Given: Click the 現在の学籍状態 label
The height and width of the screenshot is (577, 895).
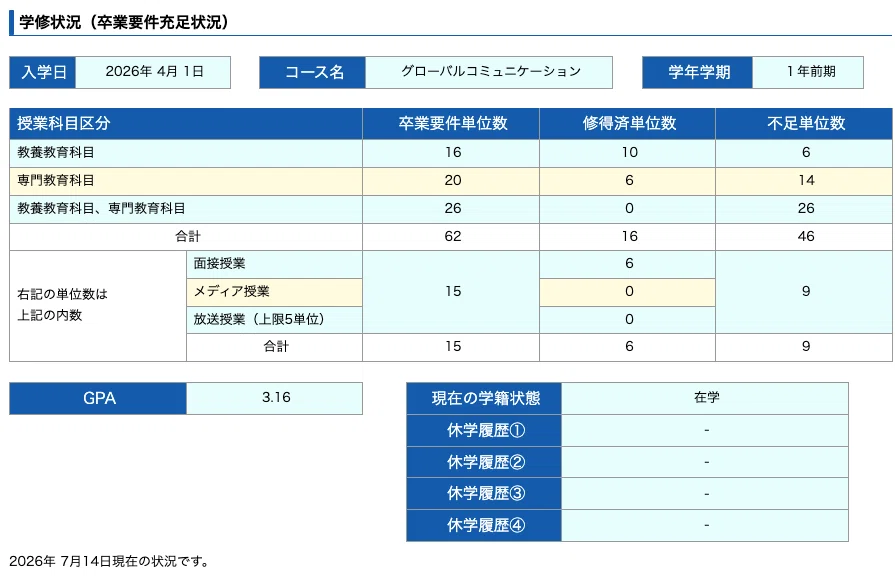Looking at the screenshot, I should [484, 398].
